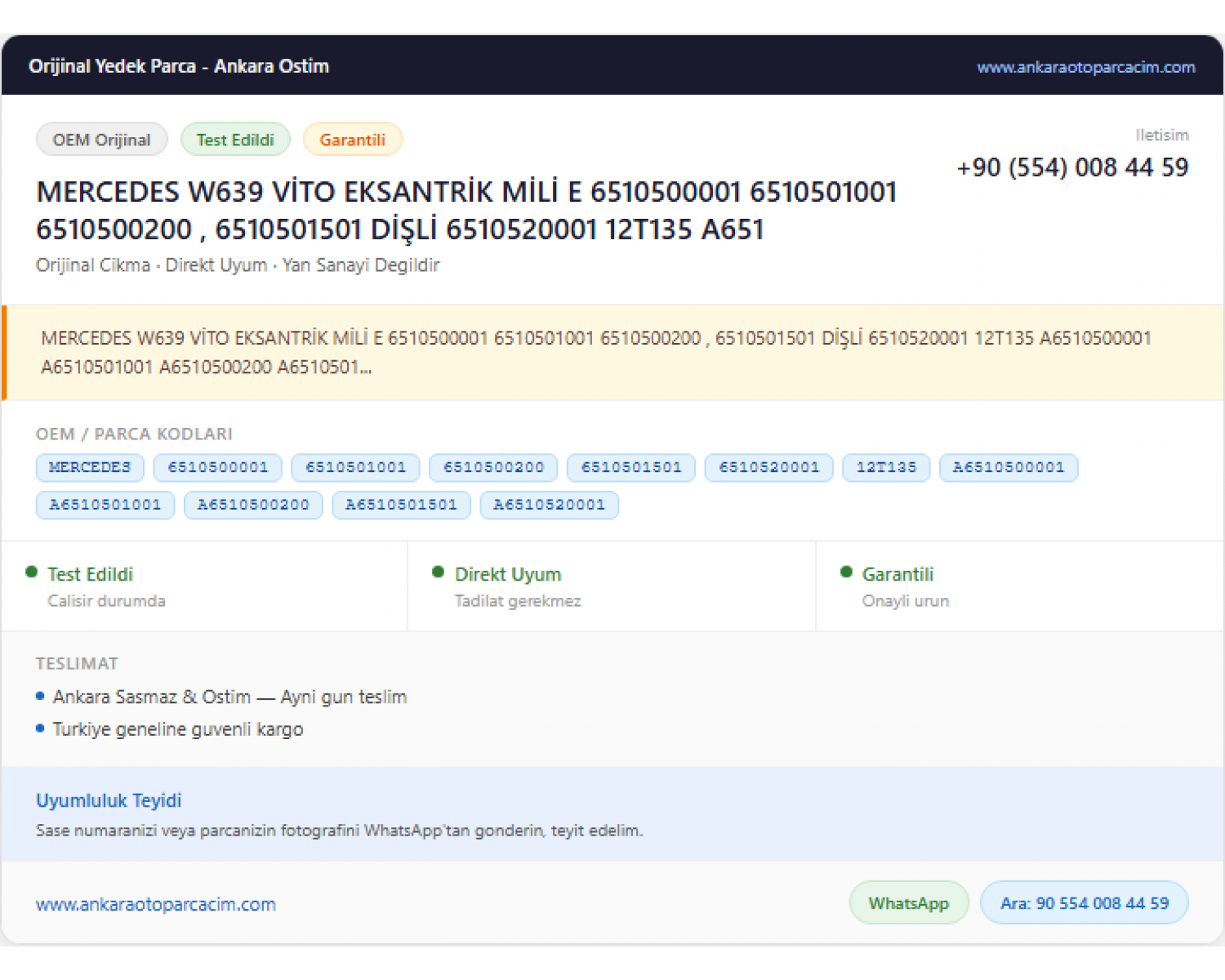Click the green dot beside Garantili feature
This screenshot has height=980, width=1225.
[847, 572]
